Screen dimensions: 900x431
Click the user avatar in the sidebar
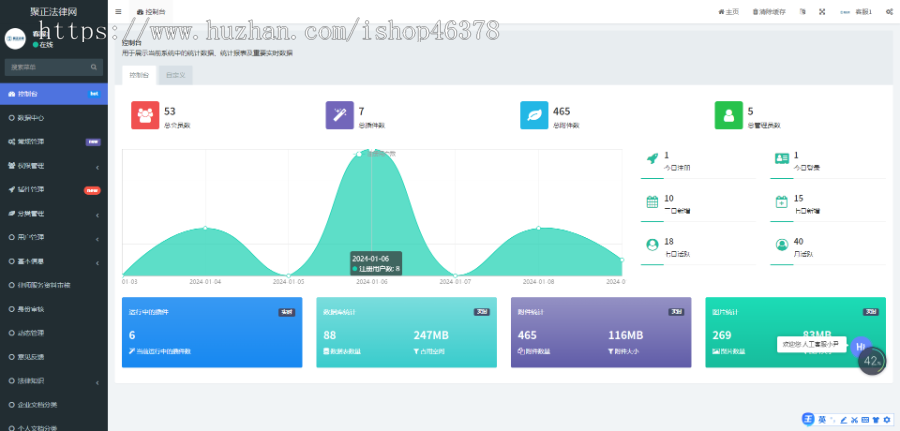pos(15,38)
